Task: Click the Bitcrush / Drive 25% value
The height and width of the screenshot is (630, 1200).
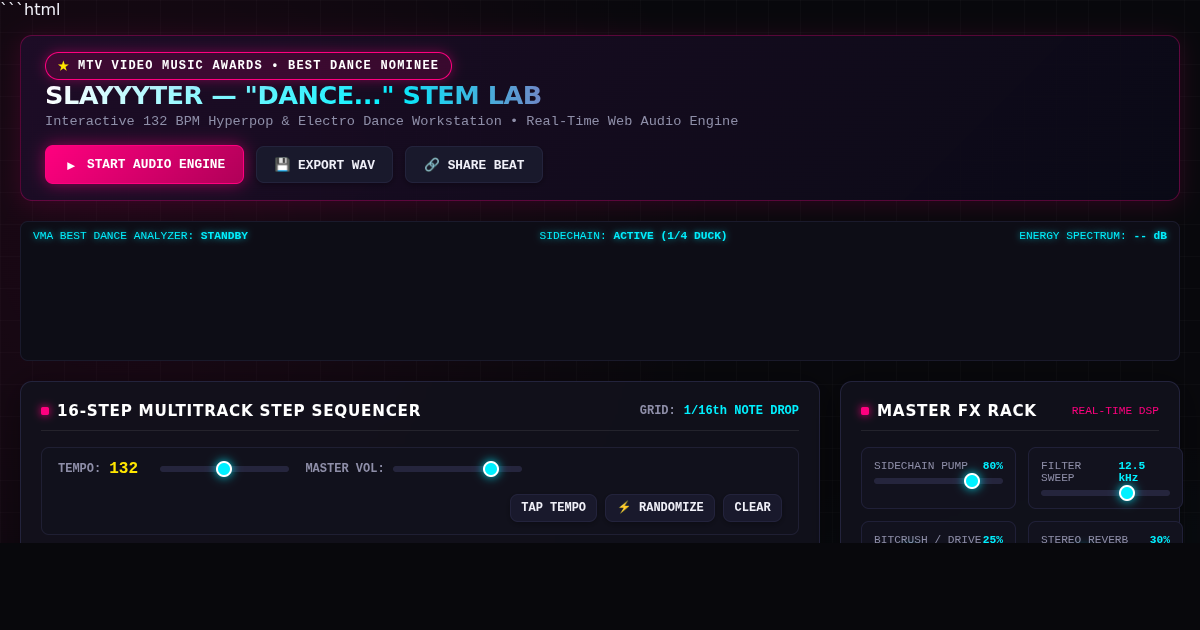Action: (x=992, y=540)
